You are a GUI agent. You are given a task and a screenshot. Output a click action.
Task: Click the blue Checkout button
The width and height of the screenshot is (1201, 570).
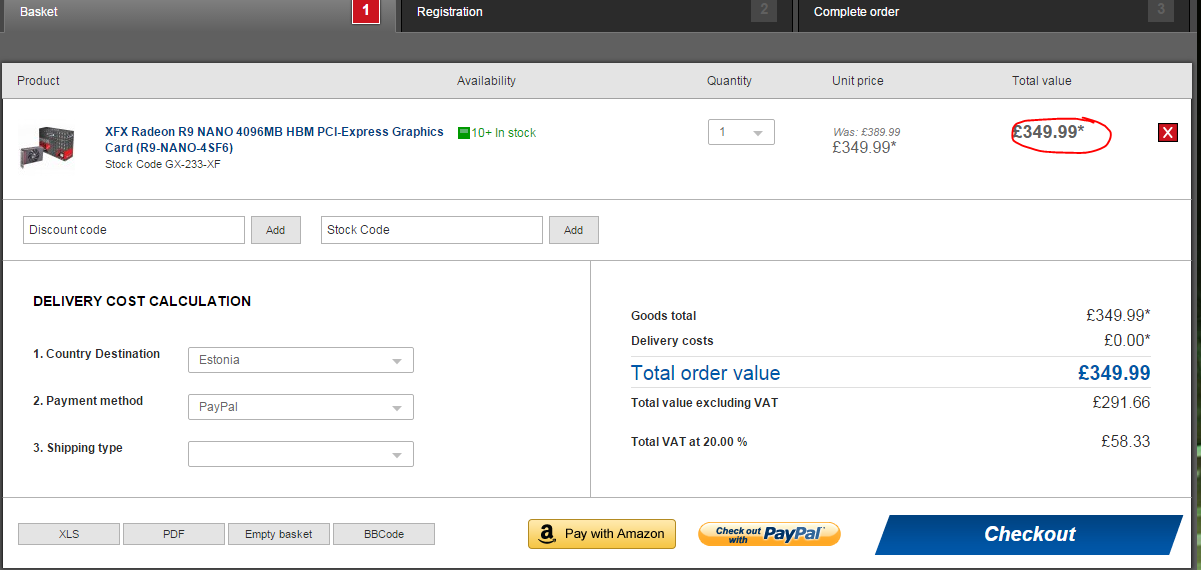coord(1029,534)
